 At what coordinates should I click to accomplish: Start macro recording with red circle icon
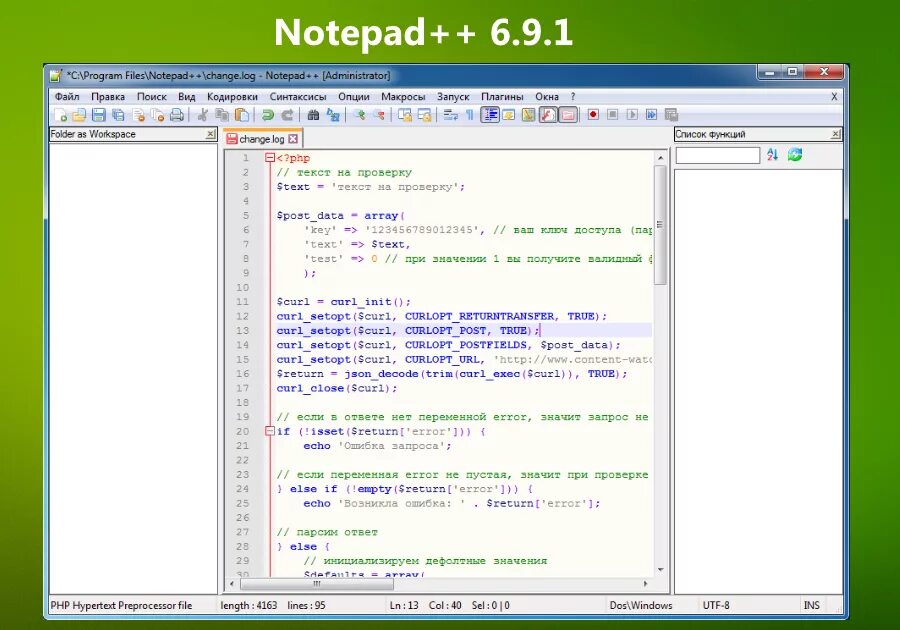(593, 115)
